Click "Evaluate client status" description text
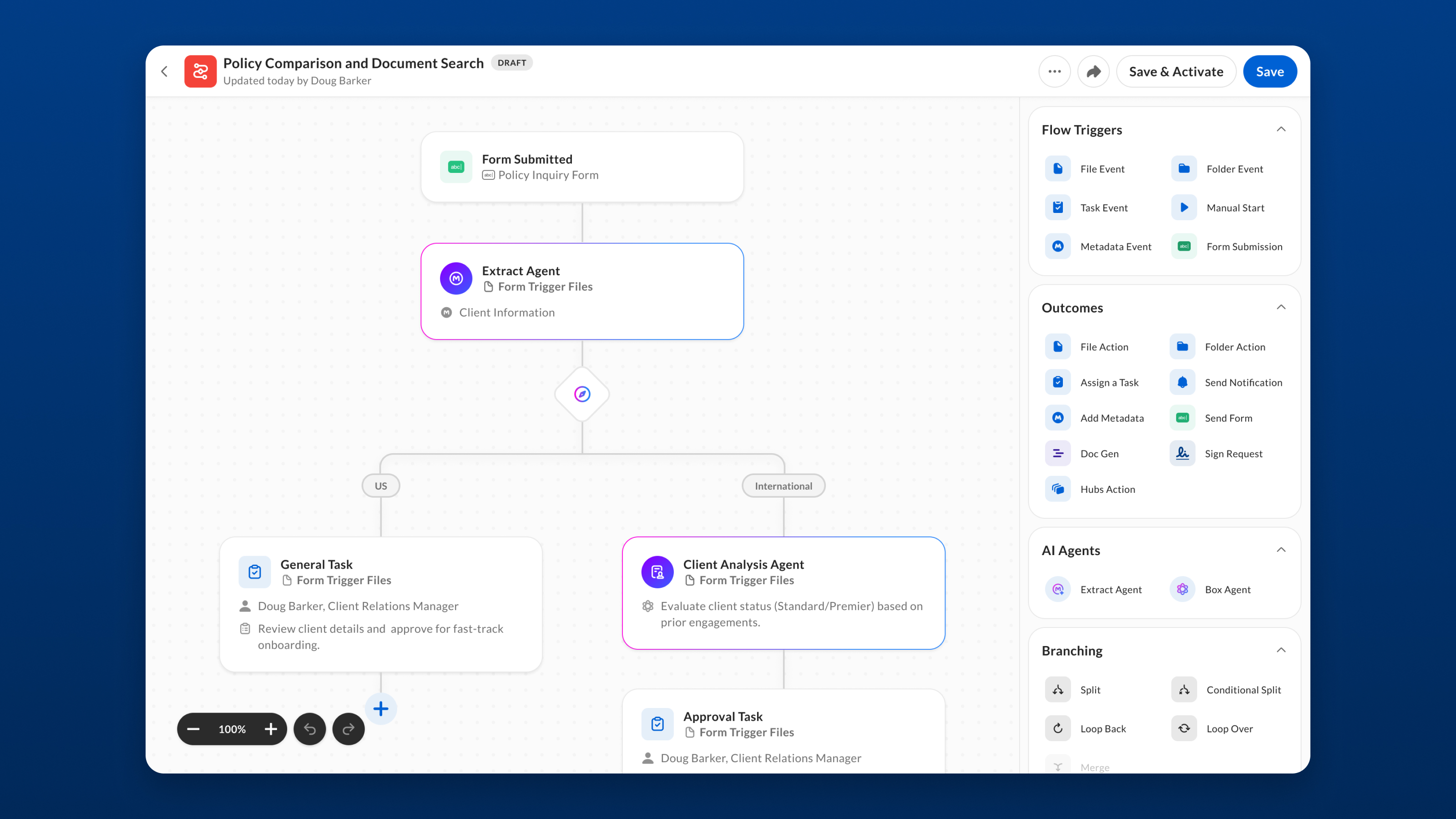The image size is (1456, 819). click(791, 614)
